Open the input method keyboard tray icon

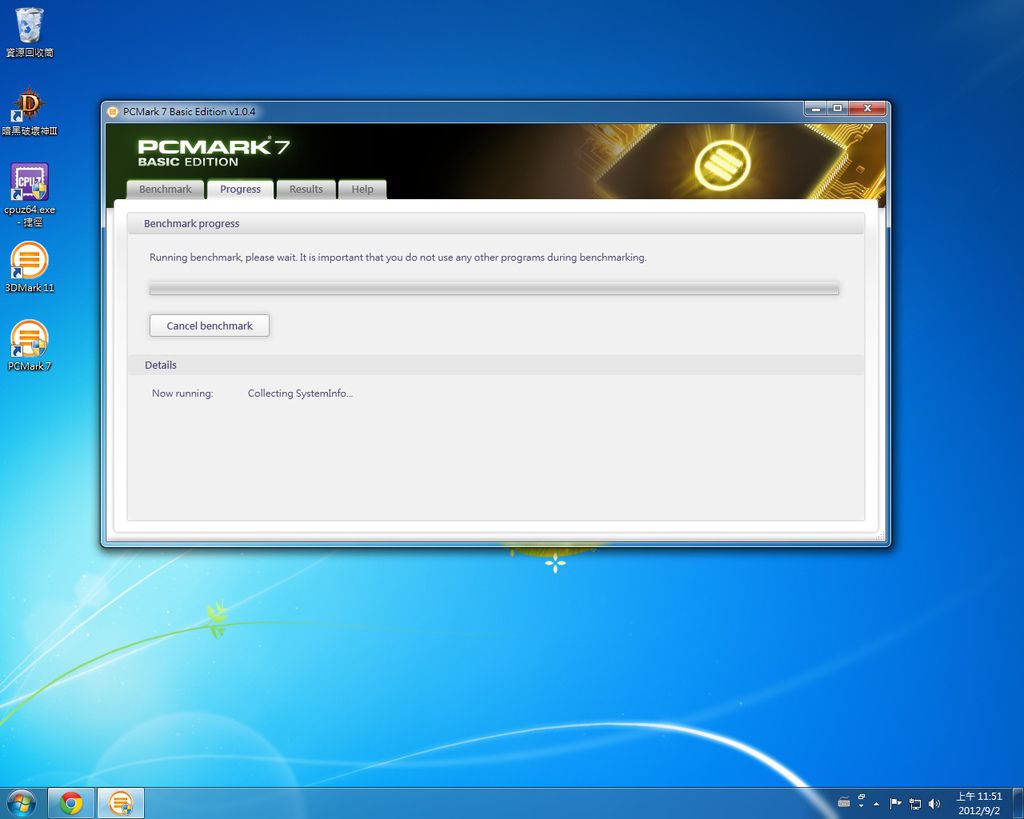[844, 802]
